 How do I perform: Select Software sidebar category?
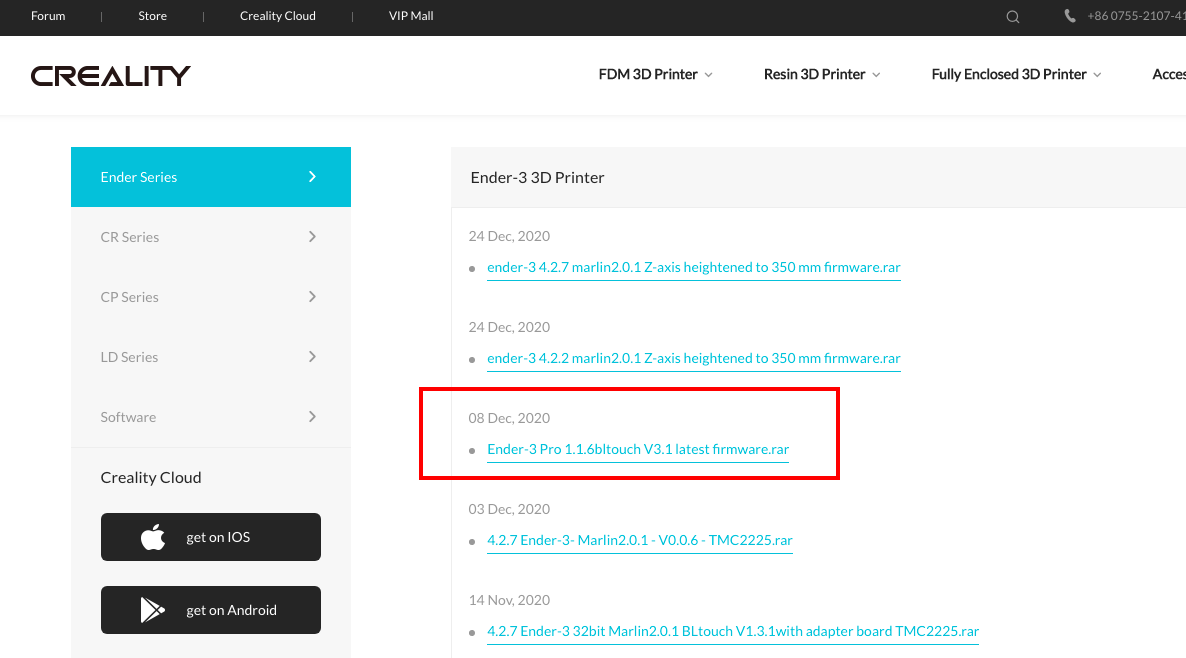[211, 417]
